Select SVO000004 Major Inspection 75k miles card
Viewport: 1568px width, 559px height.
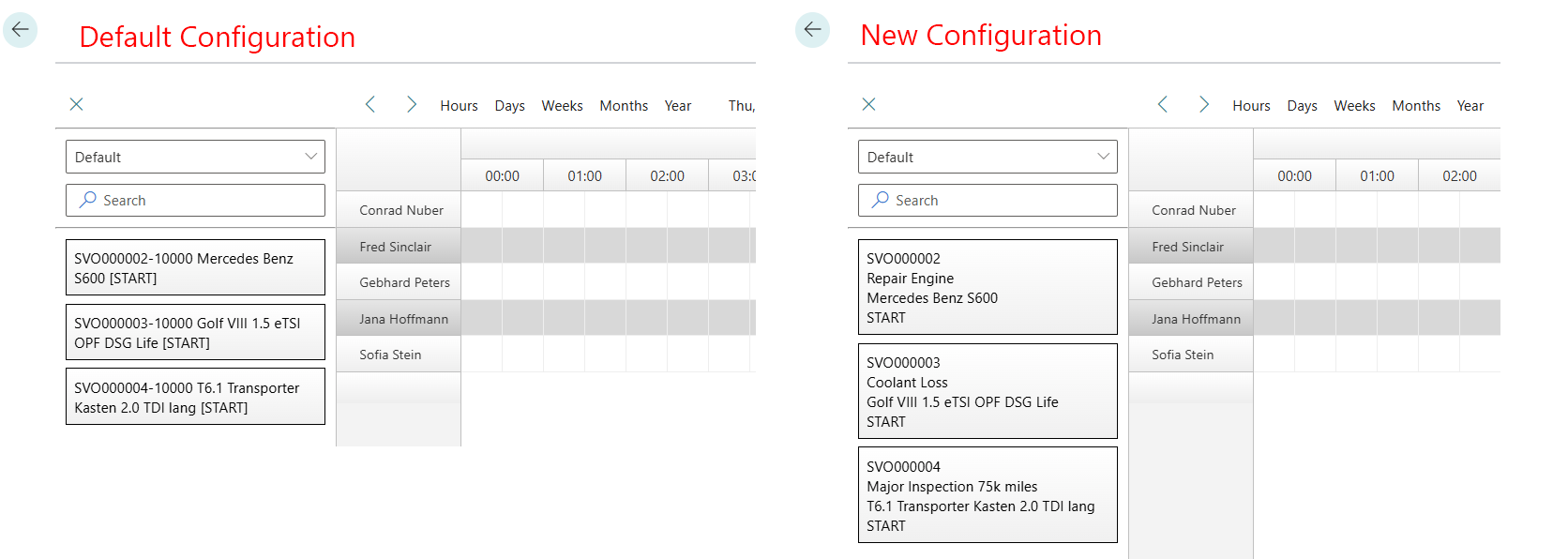click(988, 495)
